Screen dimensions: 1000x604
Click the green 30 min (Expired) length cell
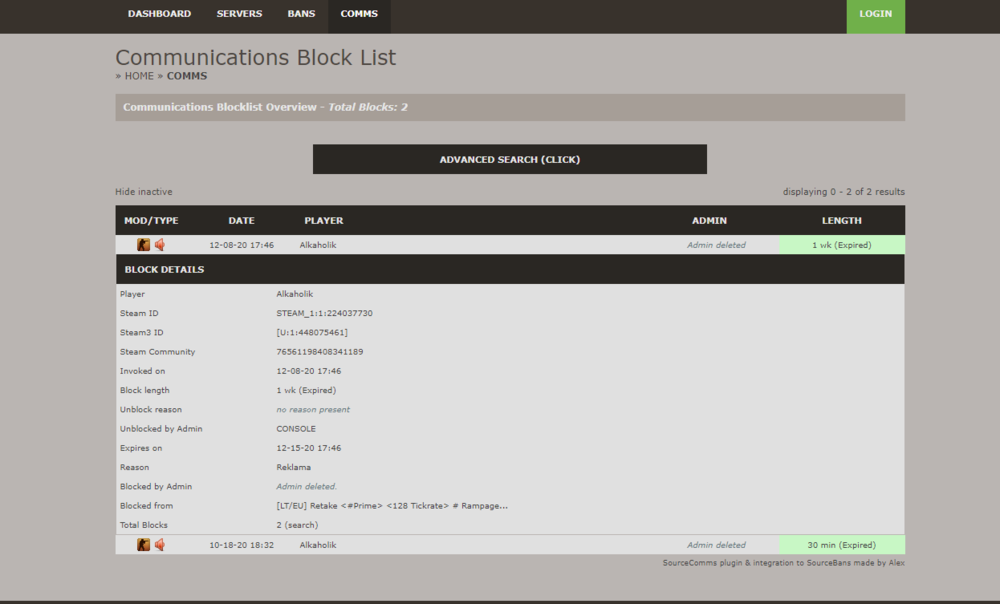click(x=841, y=545)
